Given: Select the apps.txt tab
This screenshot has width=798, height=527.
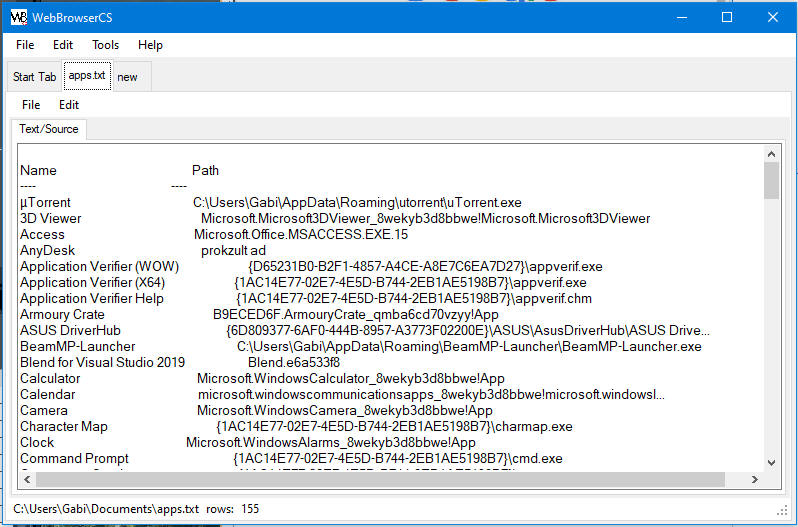Looking at the screenshot, I should [87, 75].
